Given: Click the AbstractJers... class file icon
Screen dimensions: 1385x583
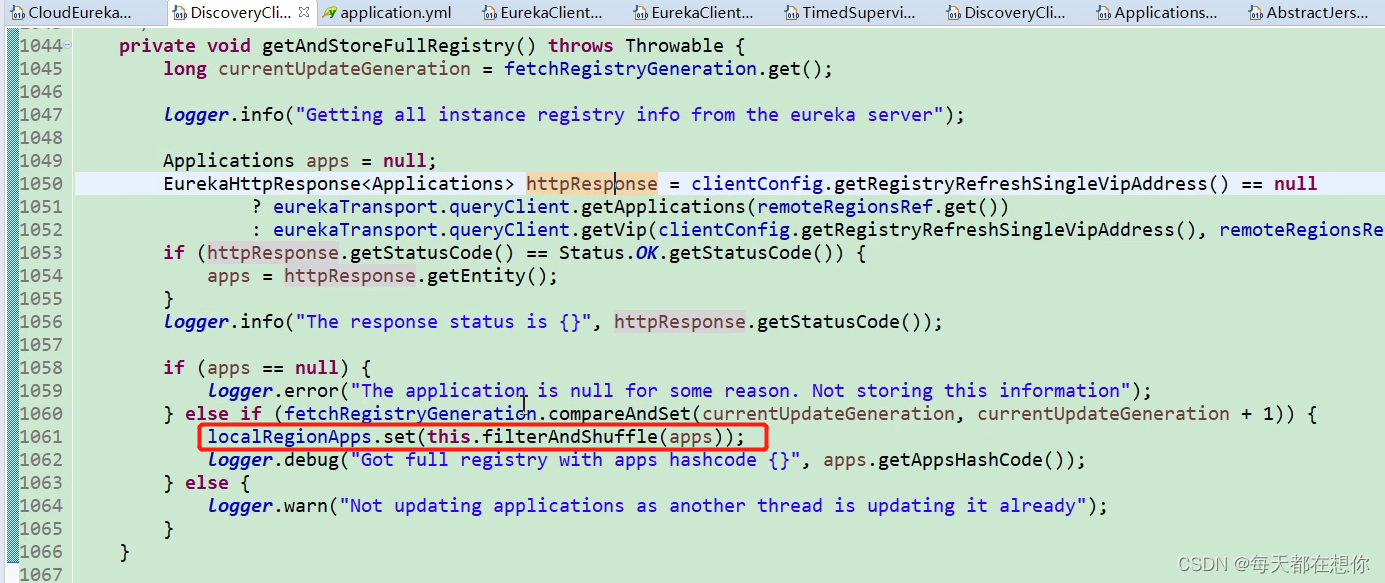Looking at the screenshot, I should (x=1256, y=13).
